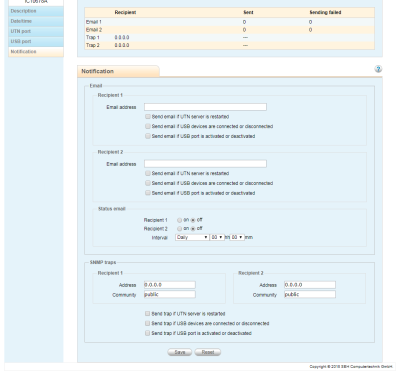400x371 pixels.
Task: Click the Recipient 2 email address field
Action: pos(205,164)
